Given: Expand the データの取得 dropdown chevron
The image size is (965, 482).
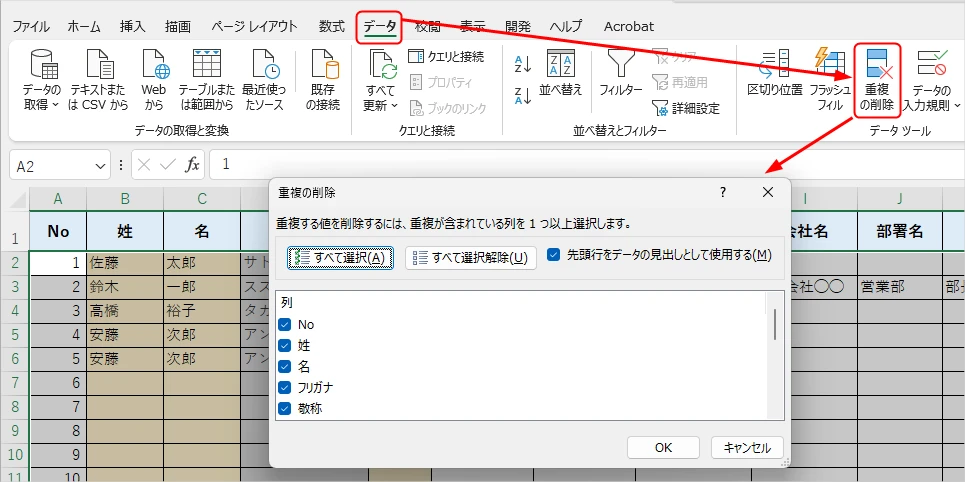Looking at the screenshot, I should pyautogui.click(x=56, y=105).
